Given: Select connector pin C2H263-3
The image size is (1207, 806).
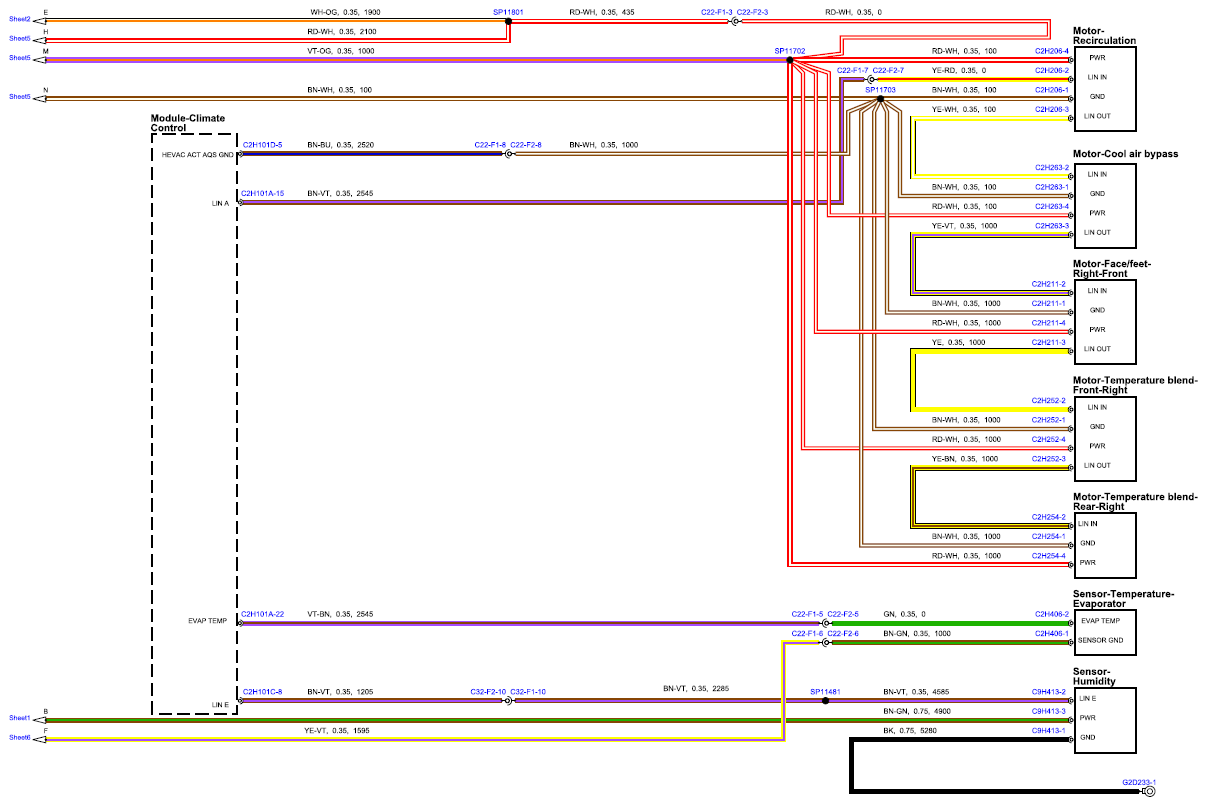Looking at the screenshot, I should (x=1052, y=226).
